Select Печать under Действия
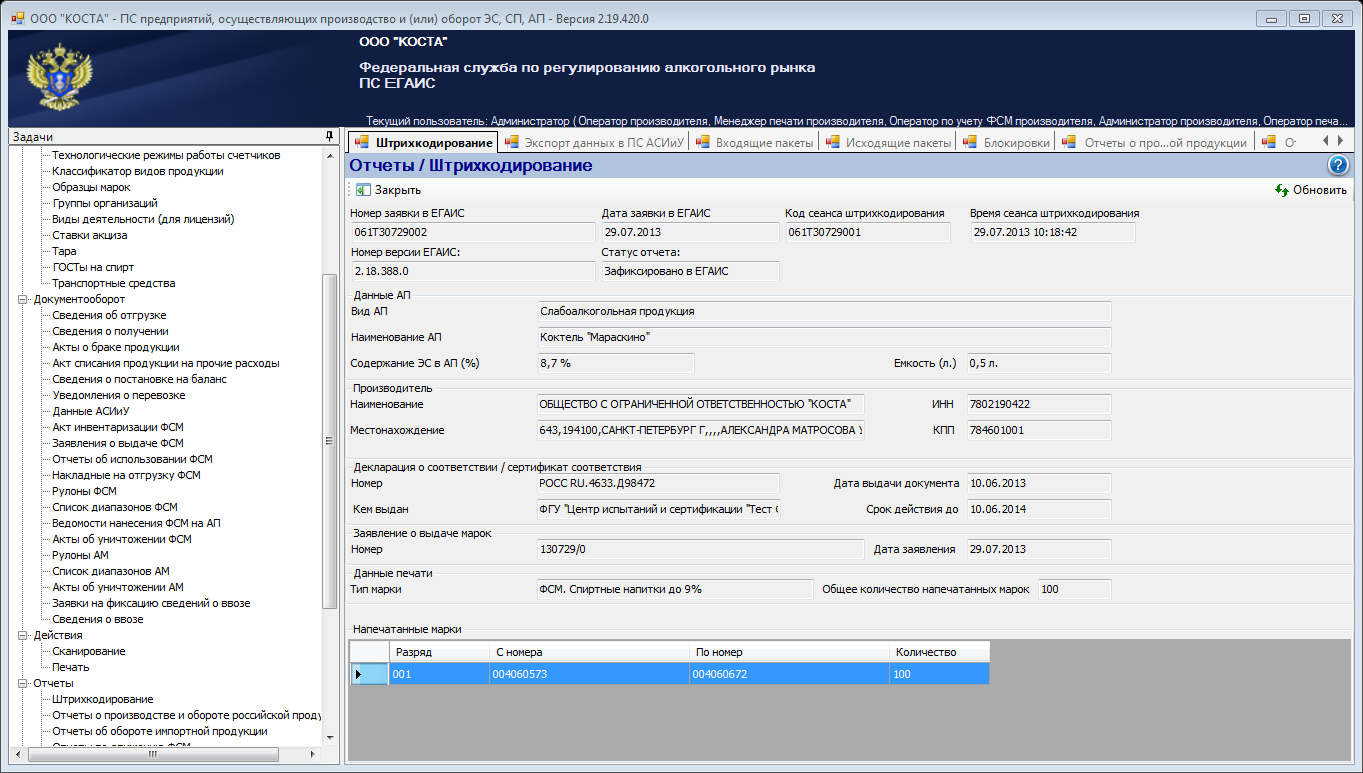1363x773 pixels. point(71,667)
